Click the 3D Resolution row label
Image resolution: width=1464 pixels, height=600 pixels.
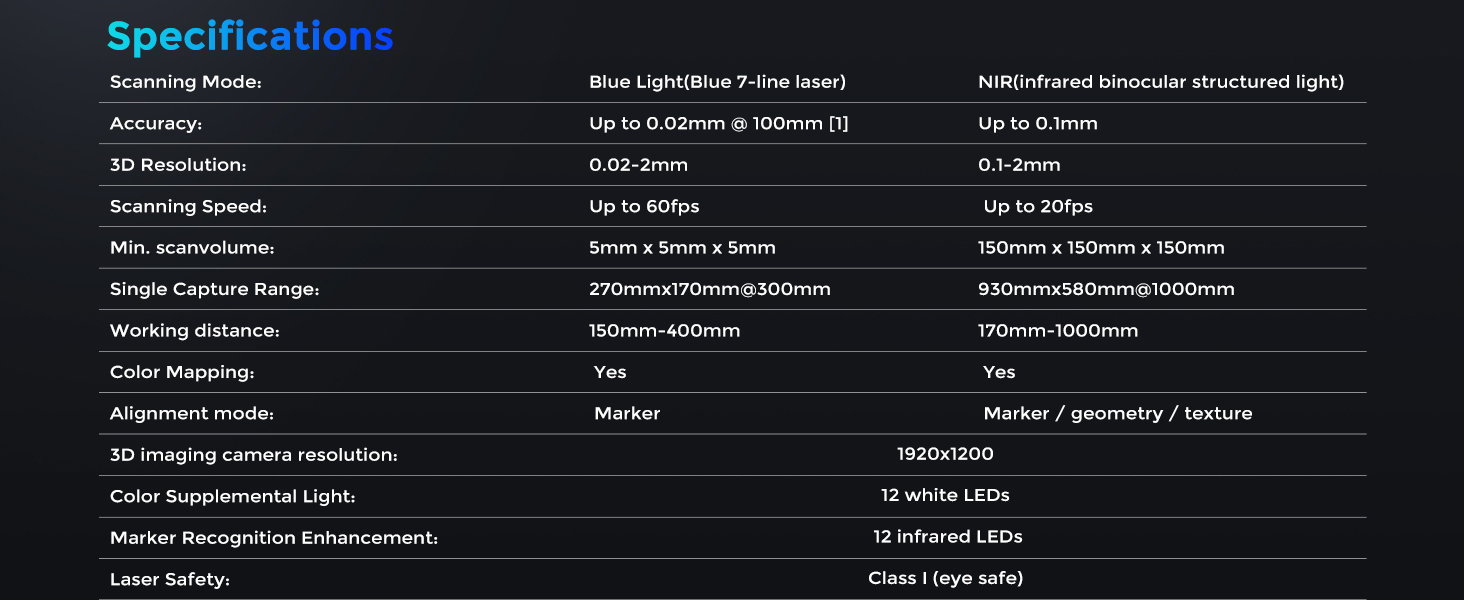[x=178, y=165]
